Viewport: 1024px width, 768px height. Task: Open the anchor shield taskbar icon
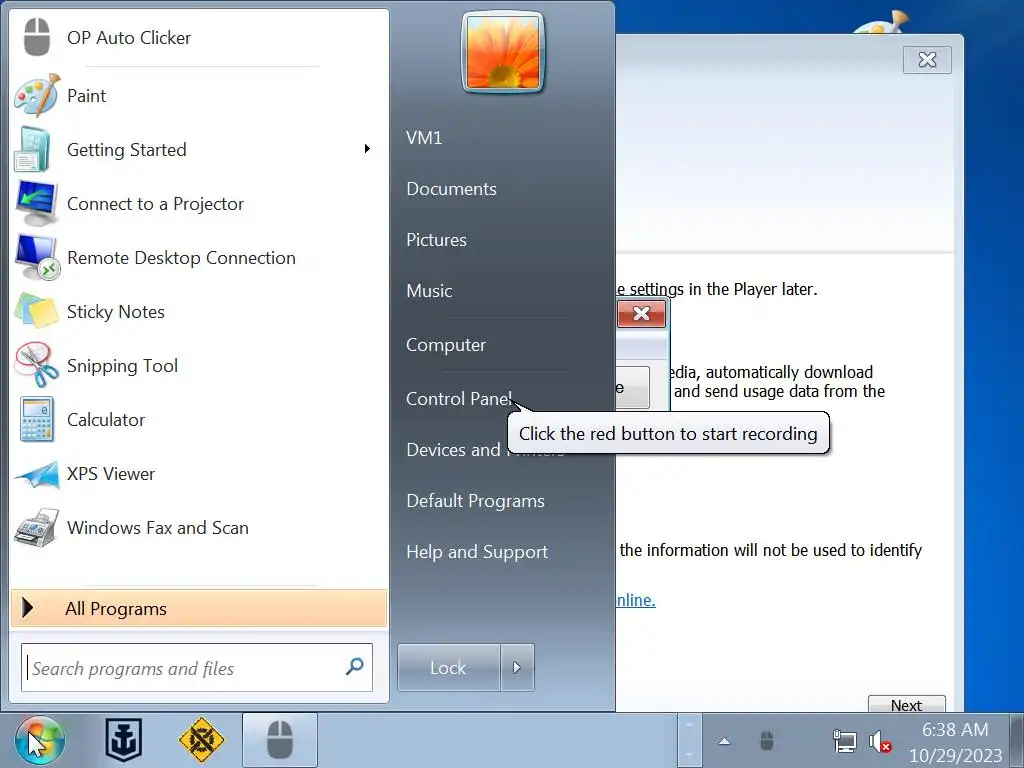click(x=123, y=741)
